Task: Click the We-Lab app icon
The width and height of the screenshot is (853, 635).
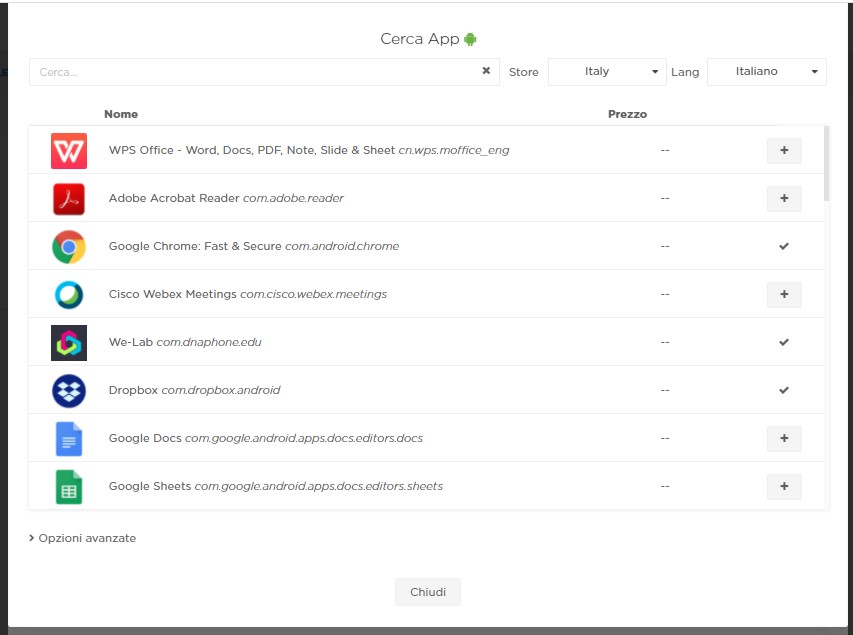Action: 69,342
